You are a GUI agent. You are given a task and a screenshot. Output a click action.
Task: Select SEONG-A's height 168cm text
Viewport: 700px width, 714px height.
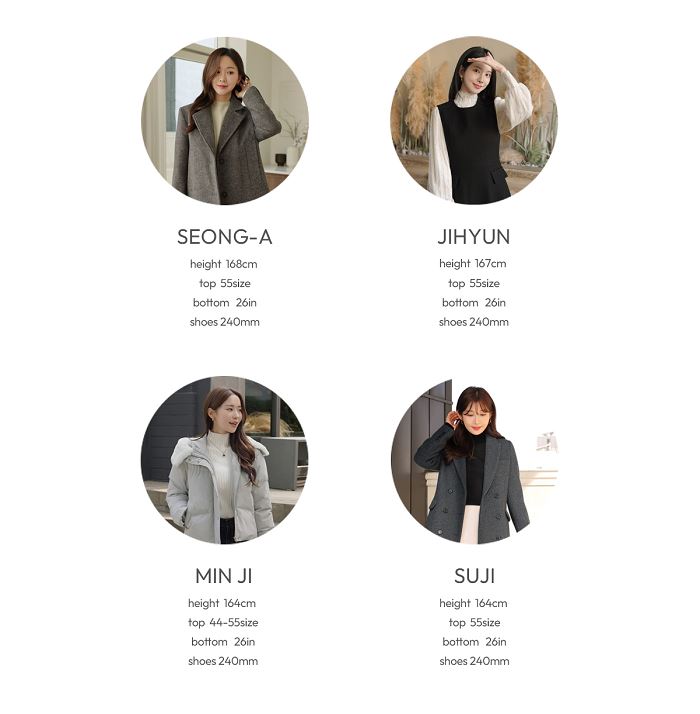point(224,264)
